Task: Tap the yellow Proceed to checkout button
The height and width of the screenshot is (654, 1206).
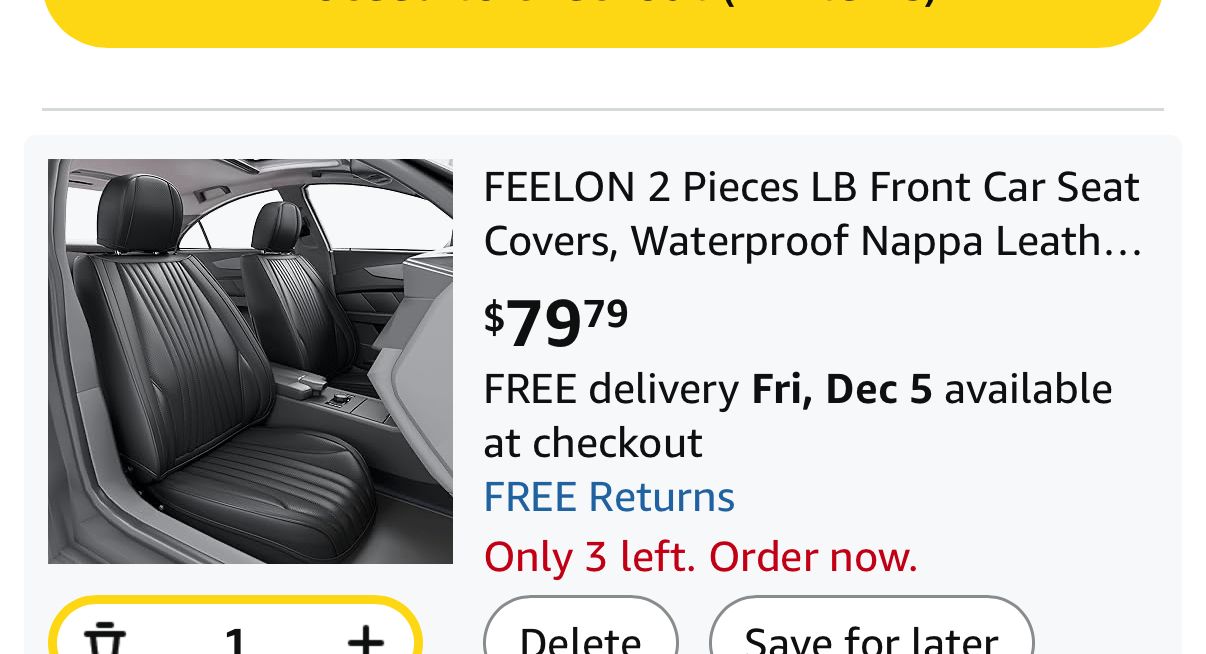Action: (x=603, y=15)
